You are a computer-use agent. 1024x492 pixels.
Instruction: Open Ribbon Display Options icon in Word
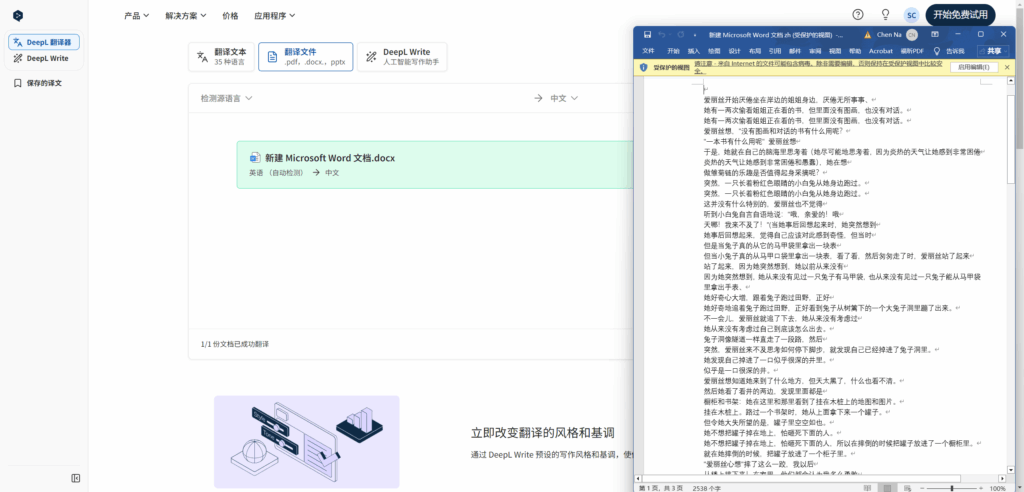(x=935, y=34)
